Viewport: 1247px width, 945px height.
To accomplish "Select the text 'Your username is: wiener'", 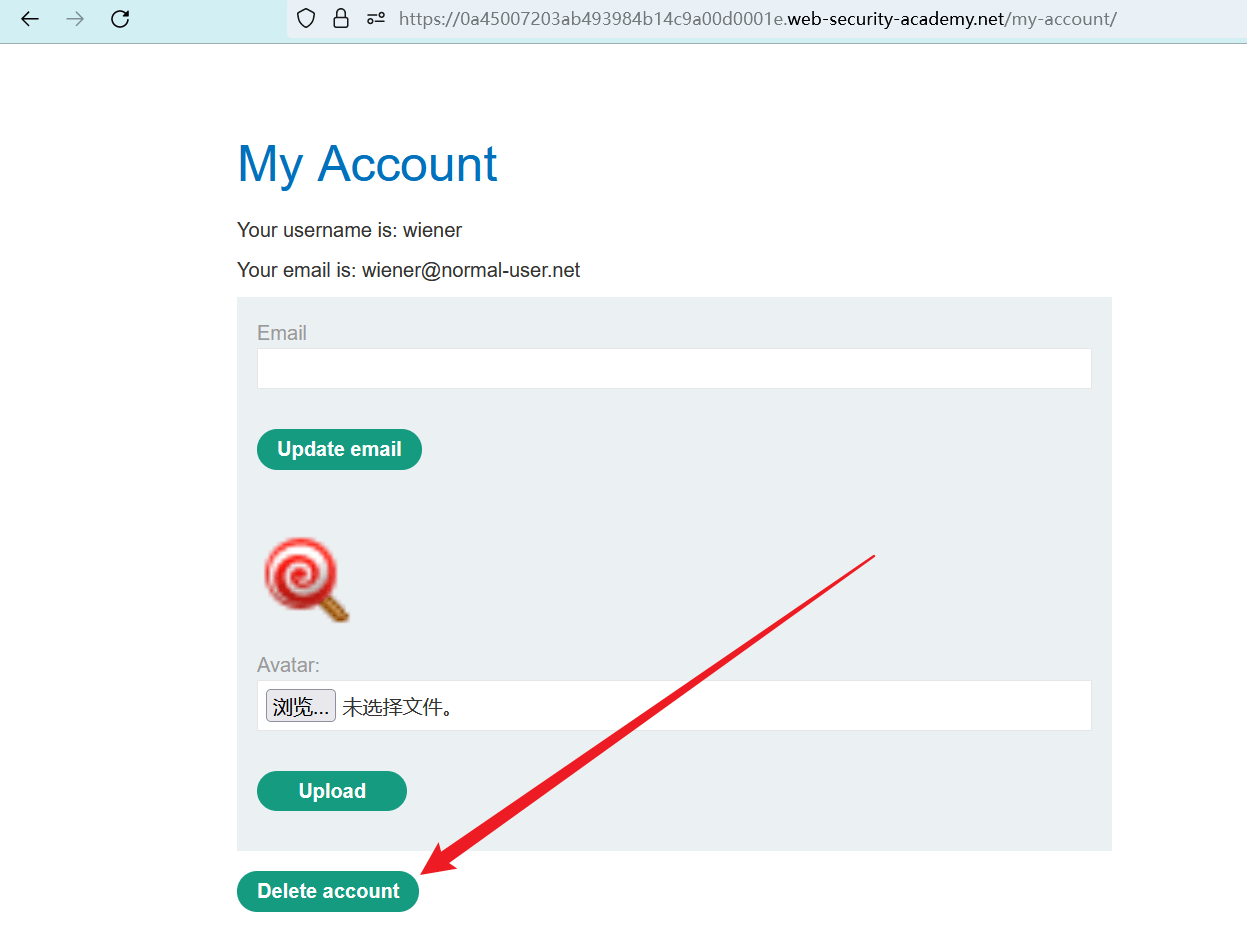I will tap(349, 230).
